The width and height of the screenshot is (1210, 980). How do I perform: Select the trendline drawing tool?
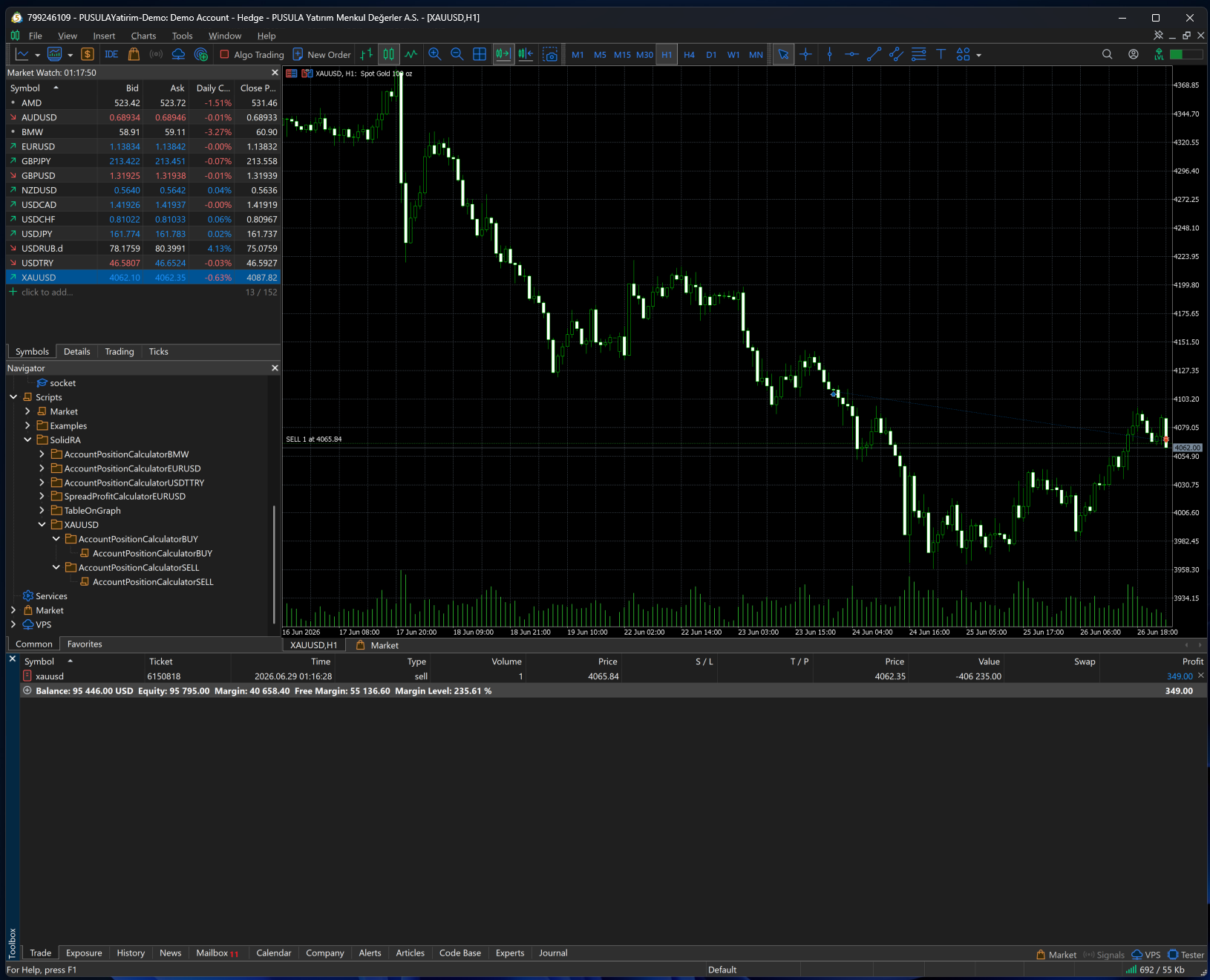(874, 54)
